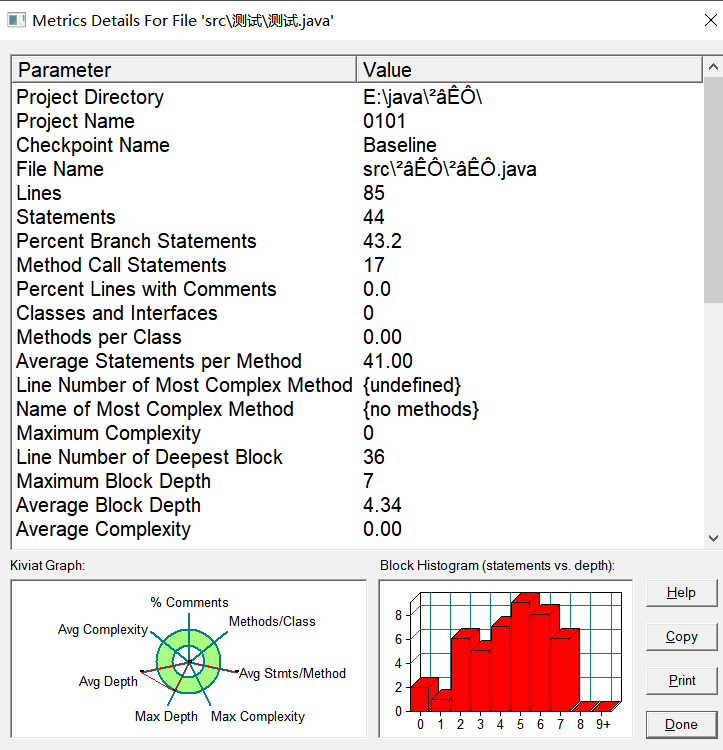Select Method Call Statements row

(x=357, y=265)
